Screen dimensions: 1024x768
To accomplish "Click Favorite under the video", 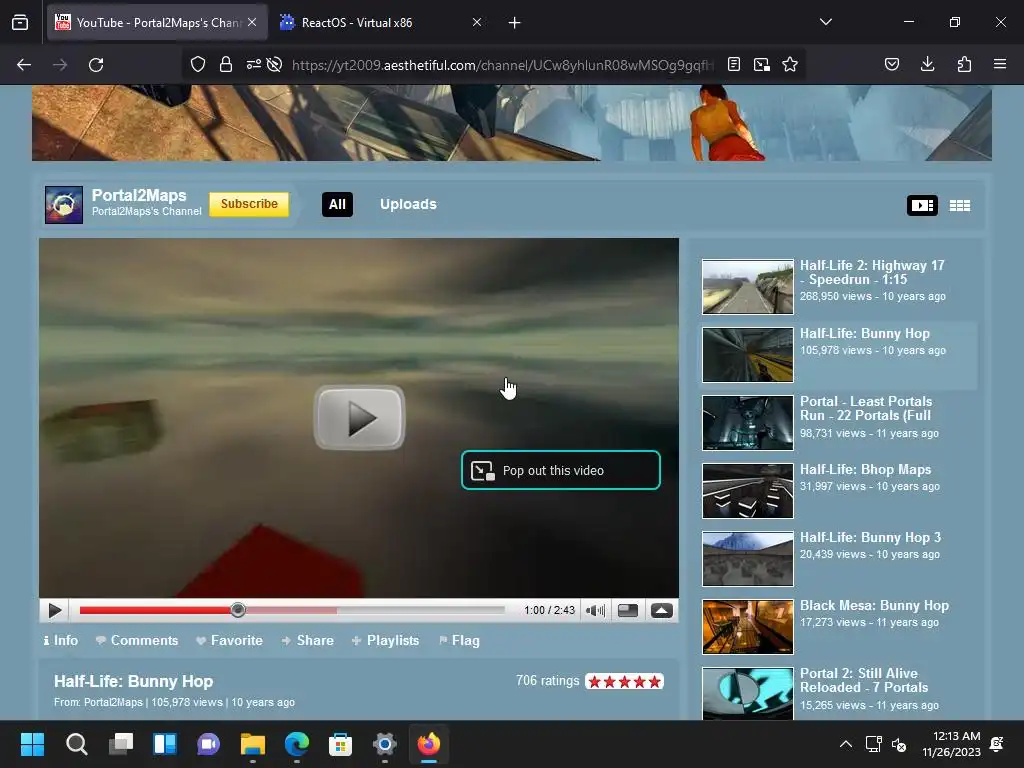I will pyautogui.click(x=229, y=641).
